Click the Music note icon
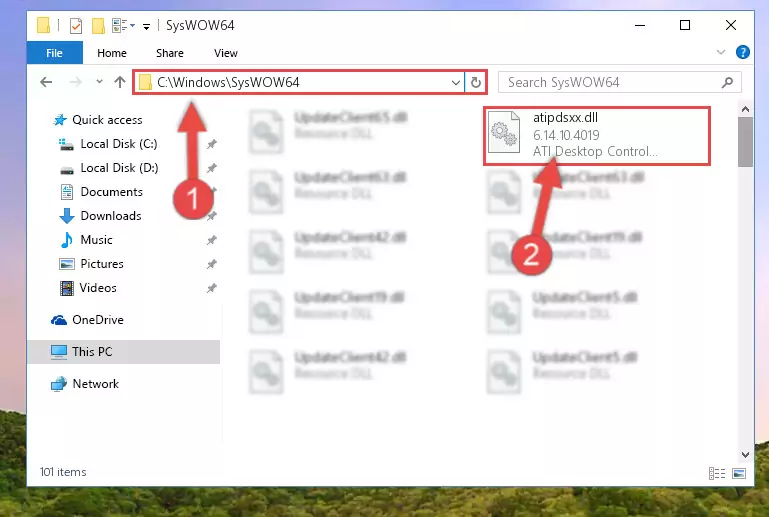 pos(67,240)
